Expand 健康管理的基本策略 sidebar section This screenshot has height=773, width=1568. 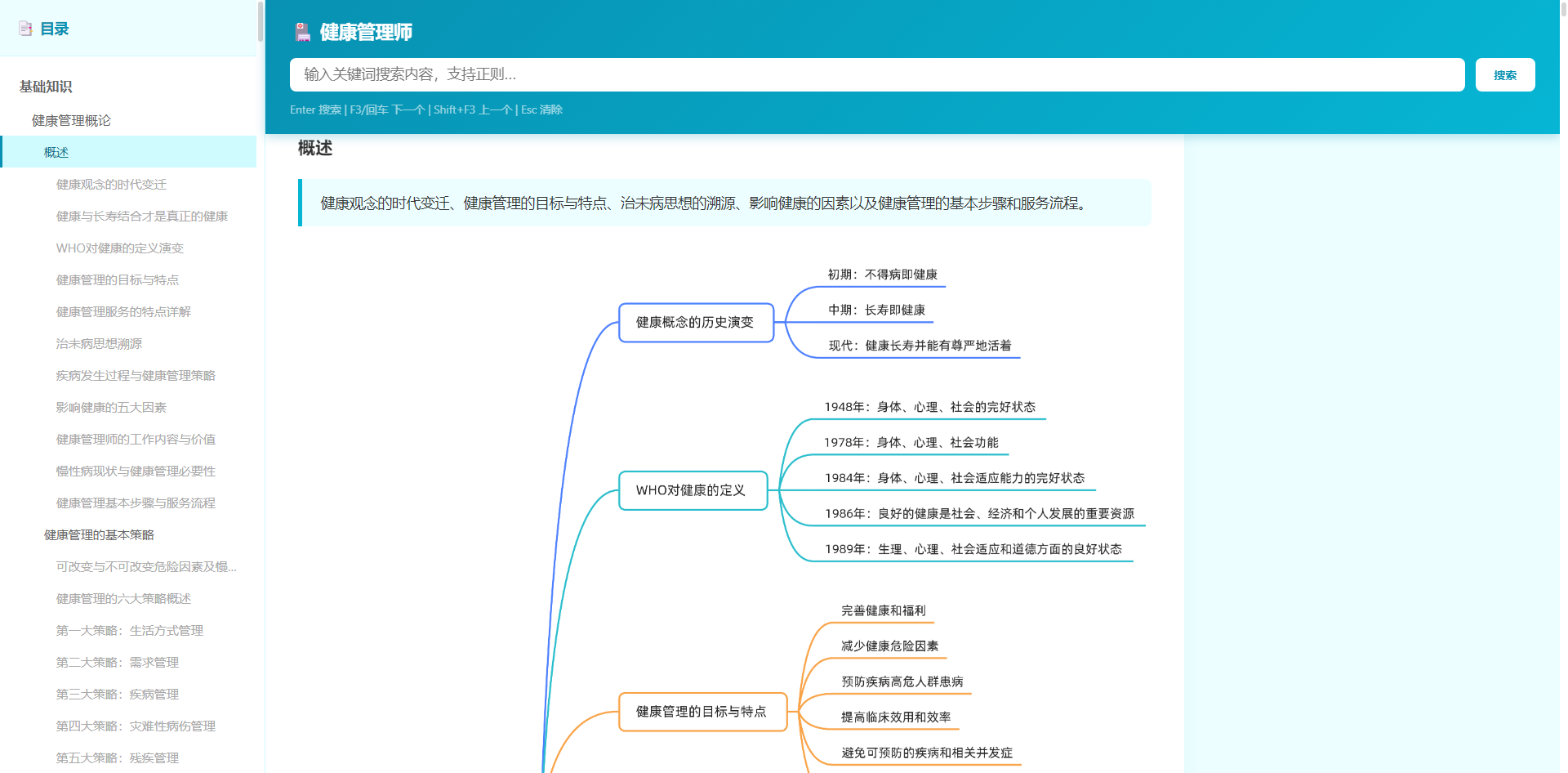(99, 535)
